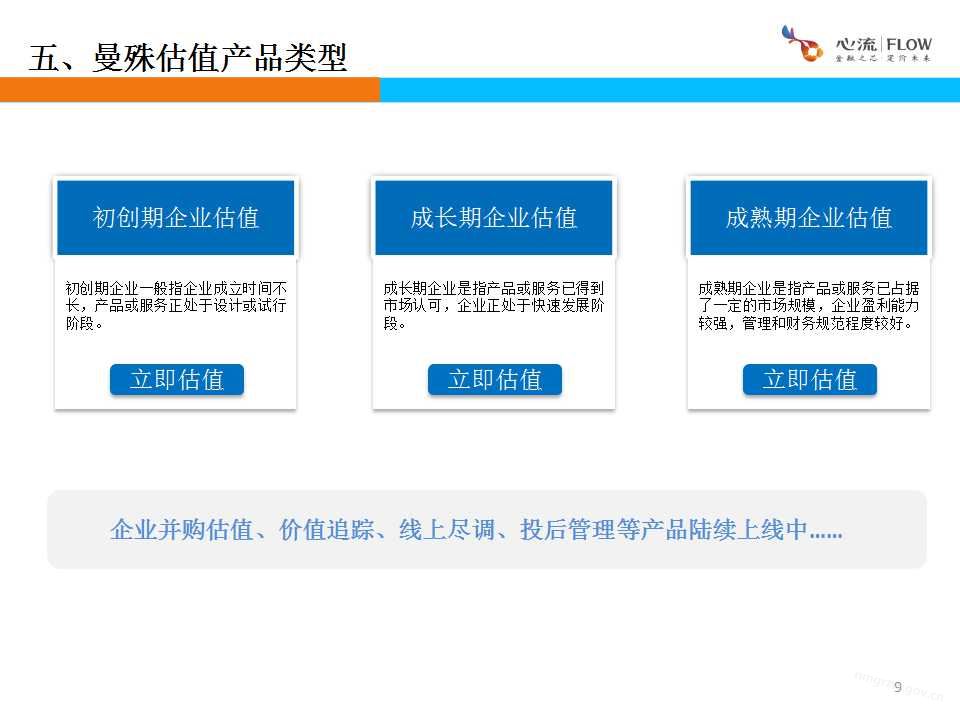Select the 成长期企业估值 card header

[x=494, y=217]
